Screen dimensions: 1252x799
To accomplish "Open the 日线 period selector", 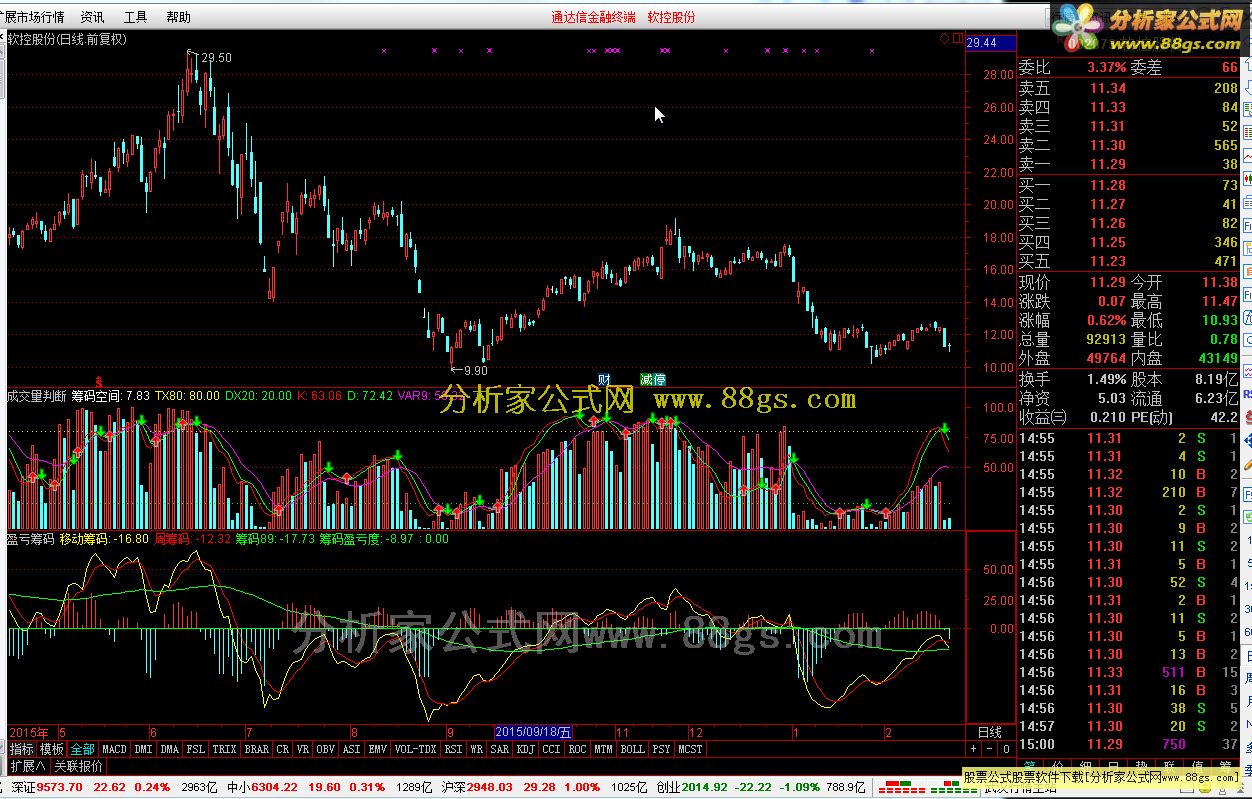I will click(x=989, y=733).
